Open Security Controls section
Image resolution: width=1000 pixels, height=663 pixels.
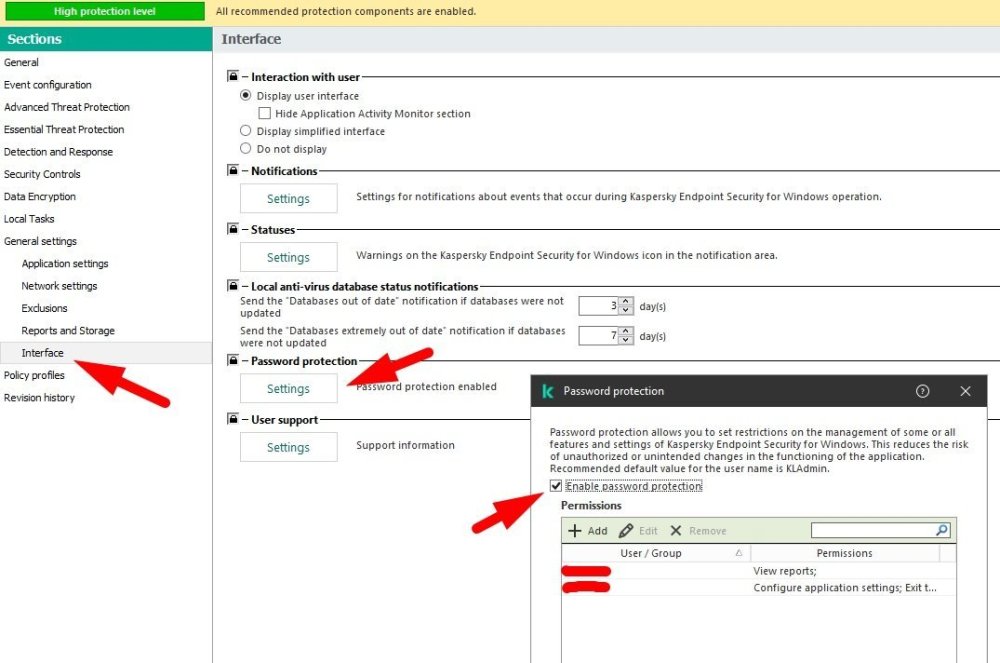tap(42, 174)
